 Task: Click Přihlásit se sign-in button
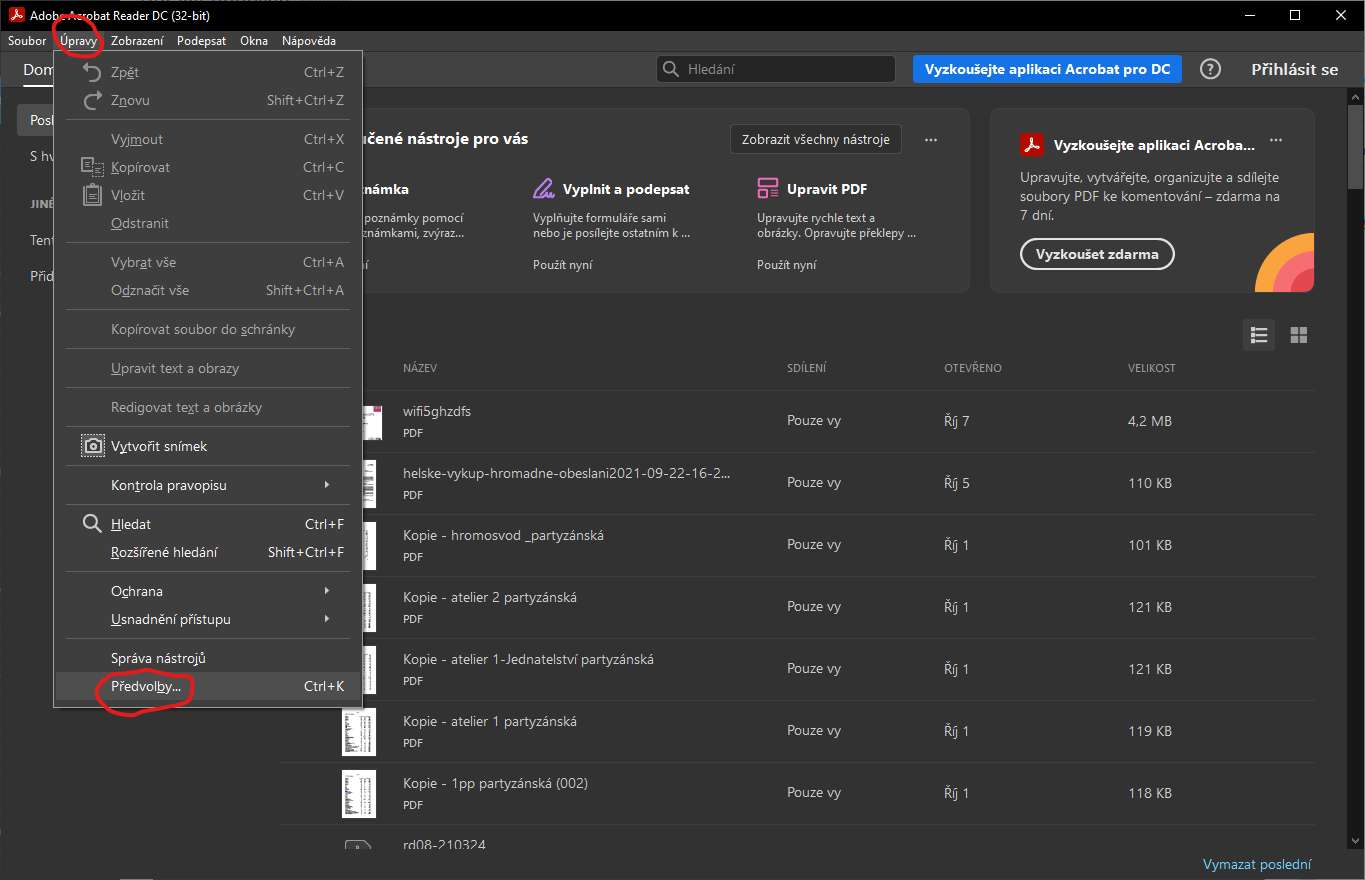(1294, 69)
